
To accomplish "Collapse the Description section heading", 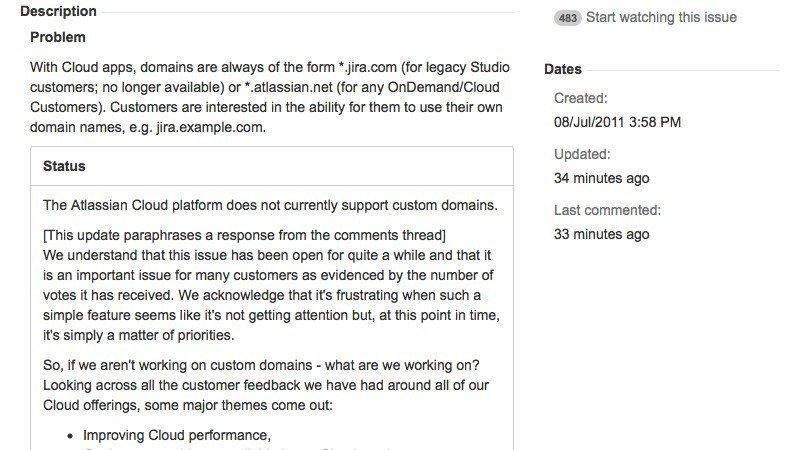I will pos(58,11).
